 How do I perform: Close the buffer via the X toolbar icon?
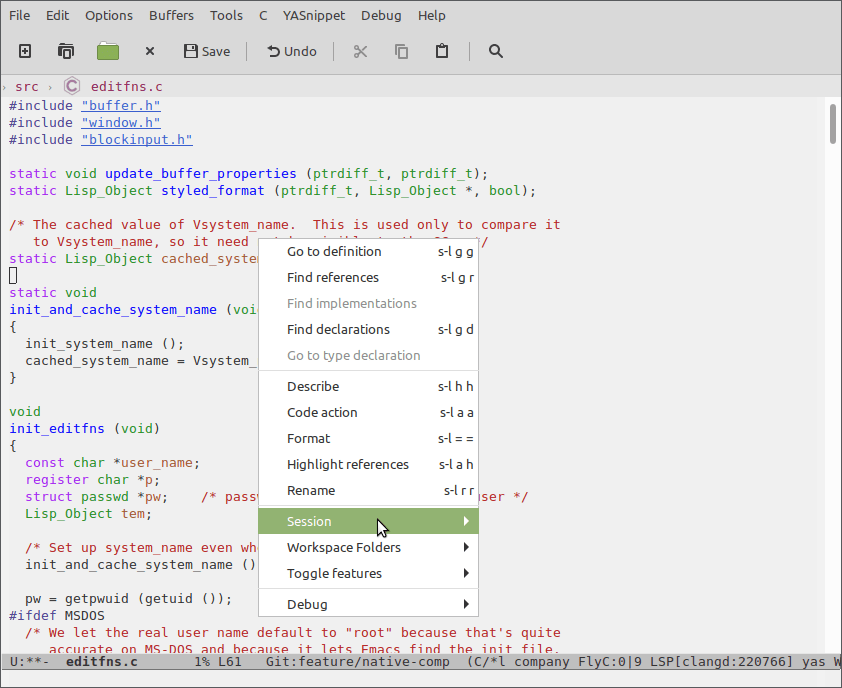pyautogui.click(x=151, y=51)
